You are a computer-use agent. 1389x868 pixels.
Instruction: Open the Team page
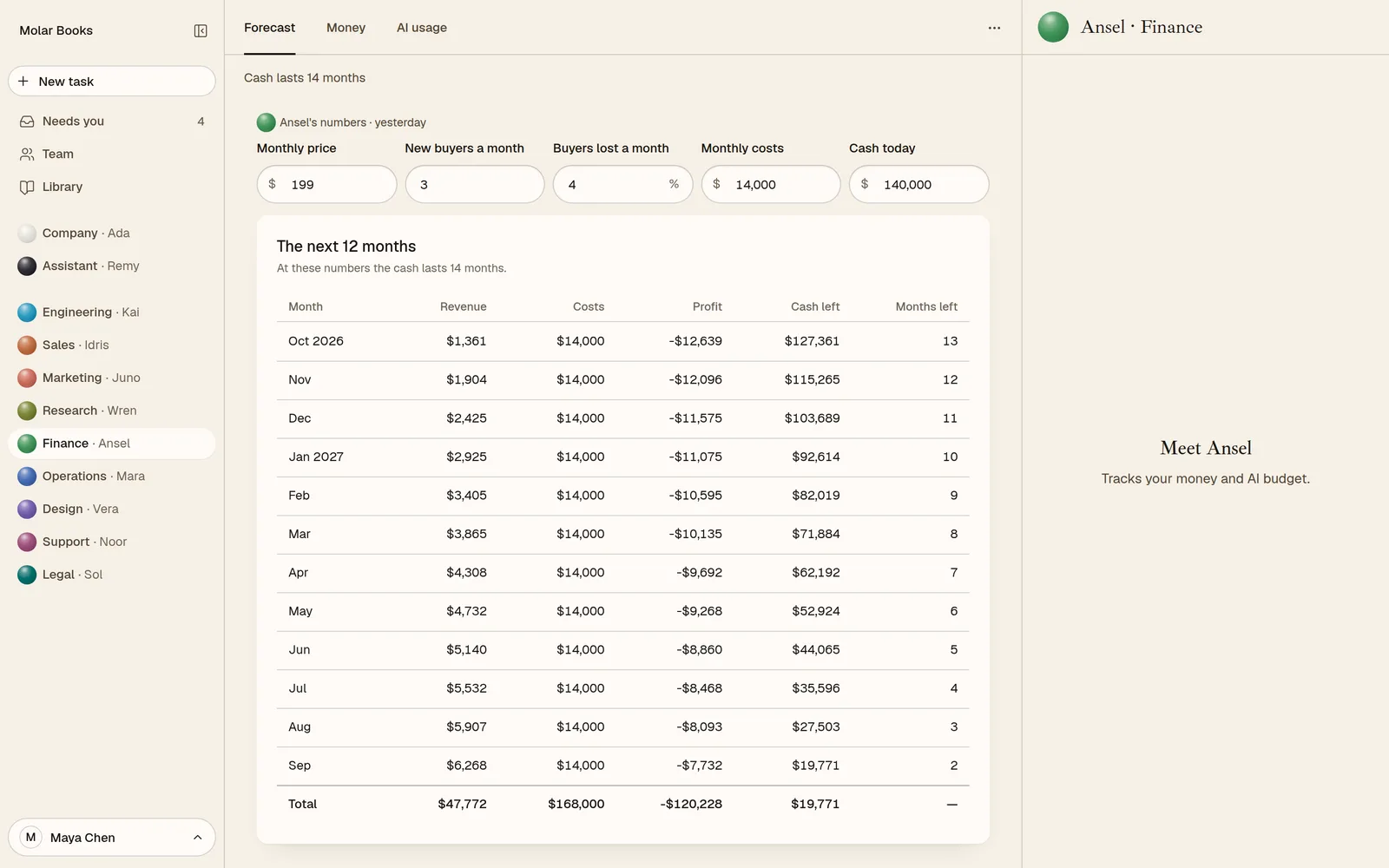[112, 155]
